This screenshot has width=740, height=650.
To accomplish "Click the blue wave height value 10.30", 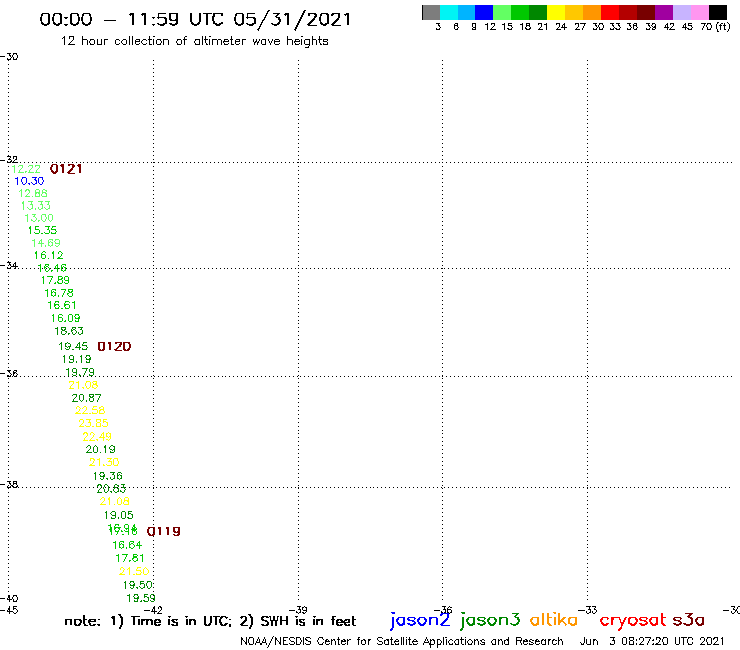I will (x=29, y=181).
